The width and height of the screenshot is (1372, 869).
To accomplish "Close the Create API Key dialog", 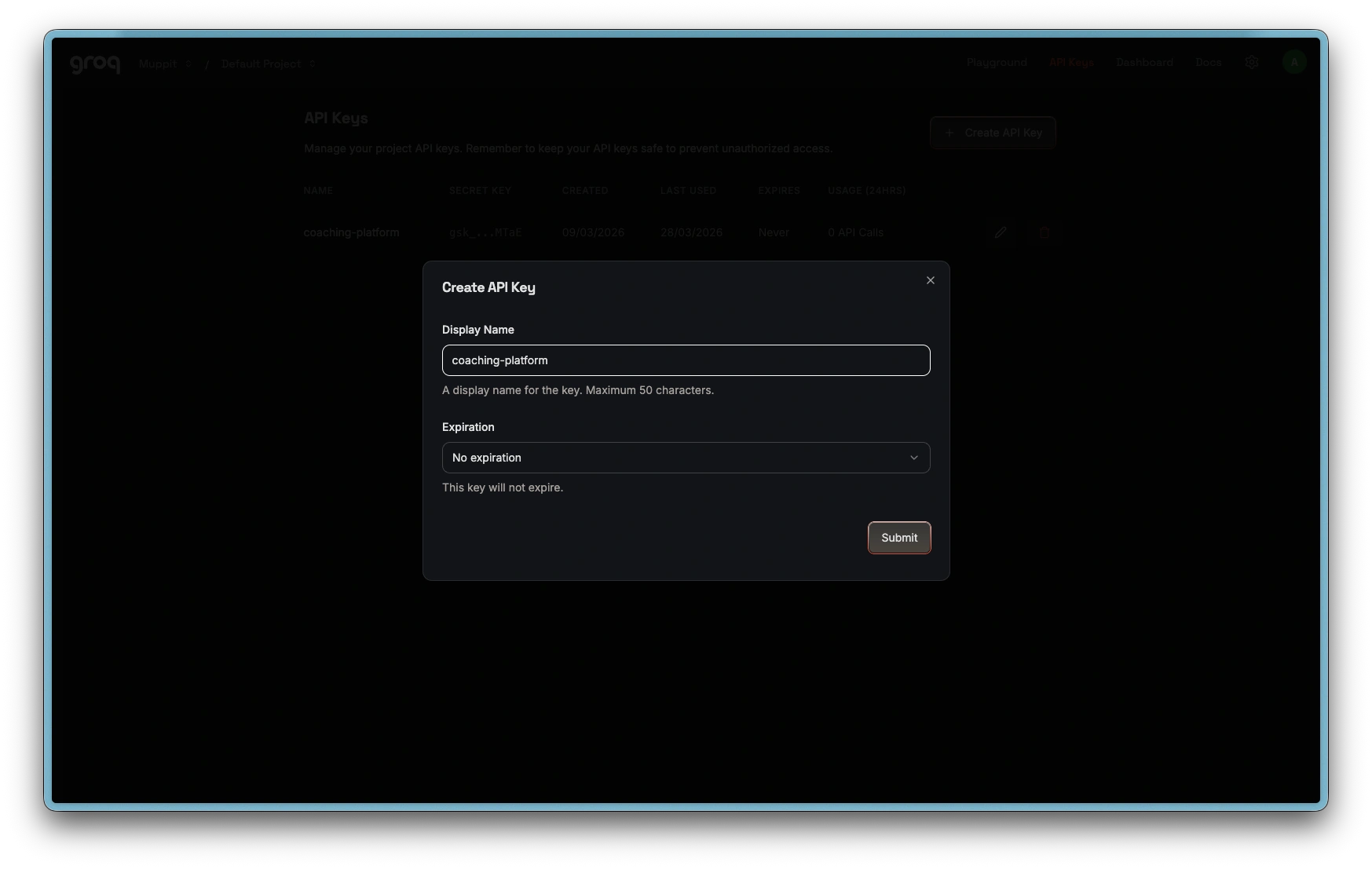I will click(930, 280).
